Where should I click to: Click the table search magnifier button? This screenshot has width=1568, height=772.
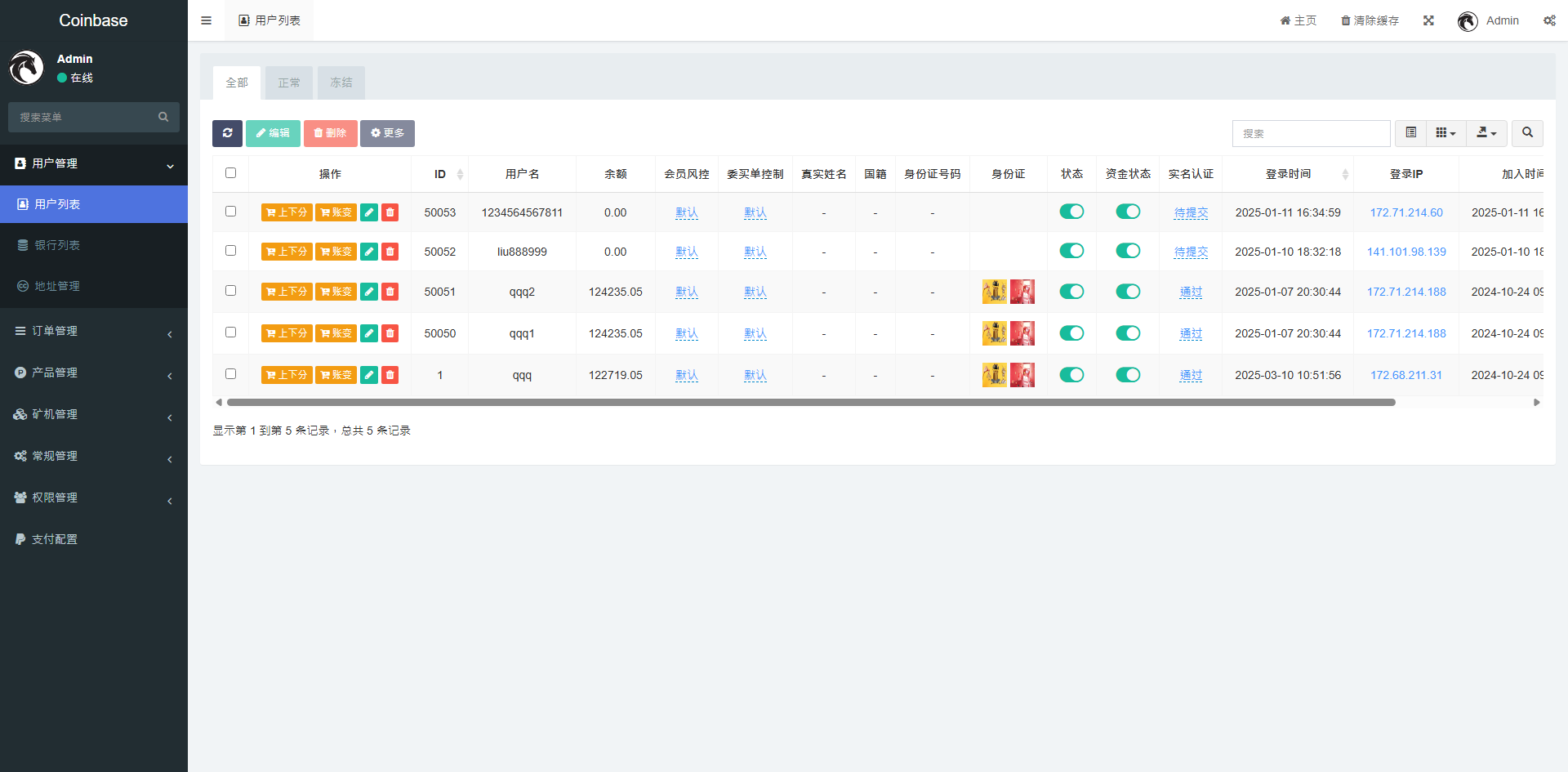point(1527,133)
